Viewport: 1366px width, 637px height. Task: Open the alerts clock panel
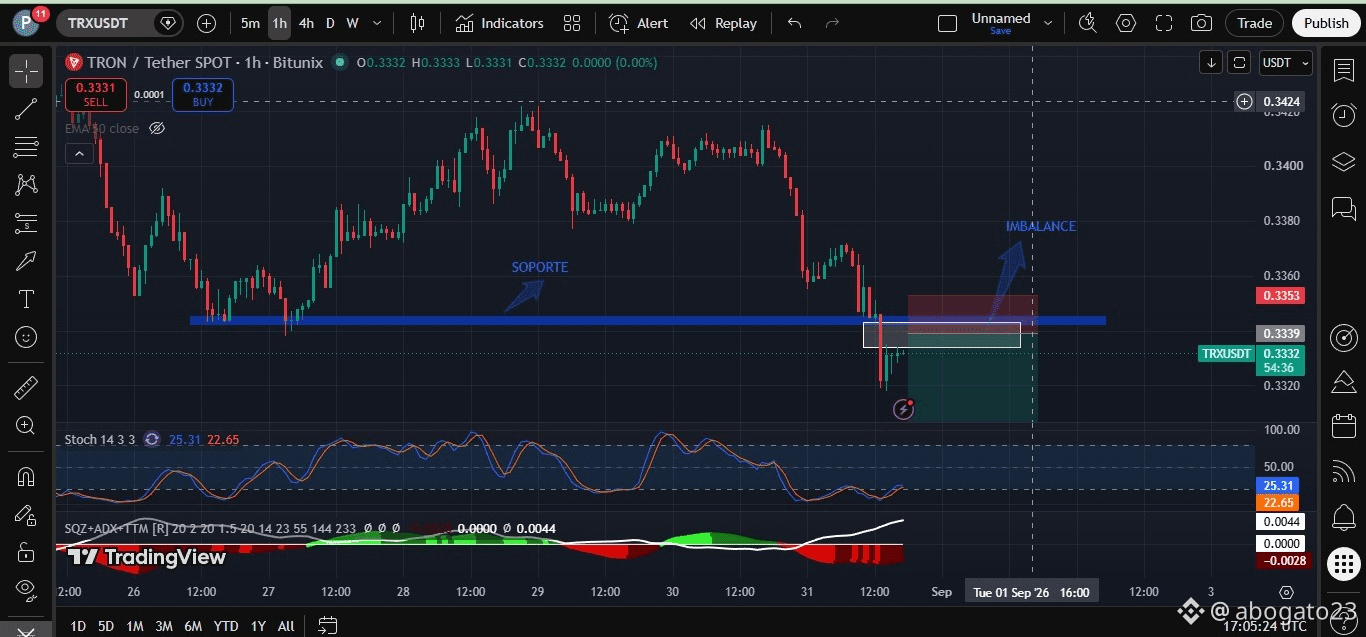(1343, 115)
